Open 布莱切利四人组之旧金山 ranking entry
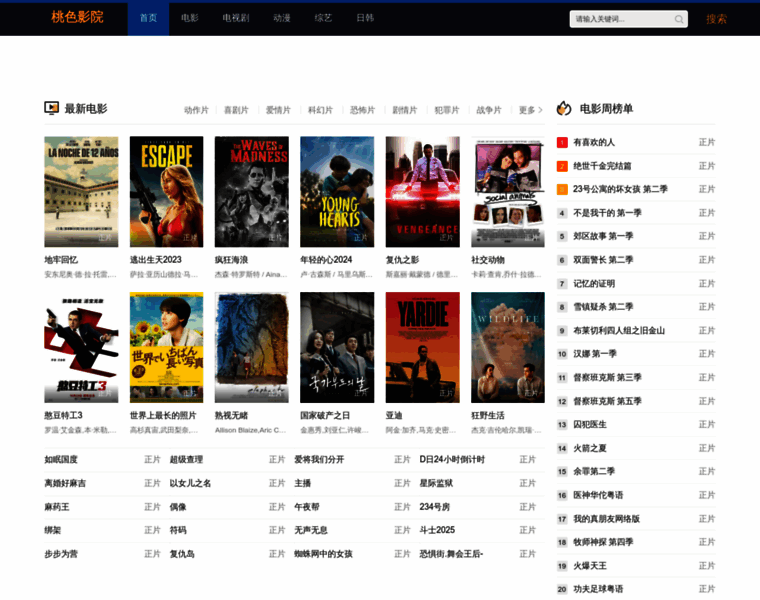Image resolution: width=760 pixels, height=600 pixels. pyautogui.click(x=618, y=331)
